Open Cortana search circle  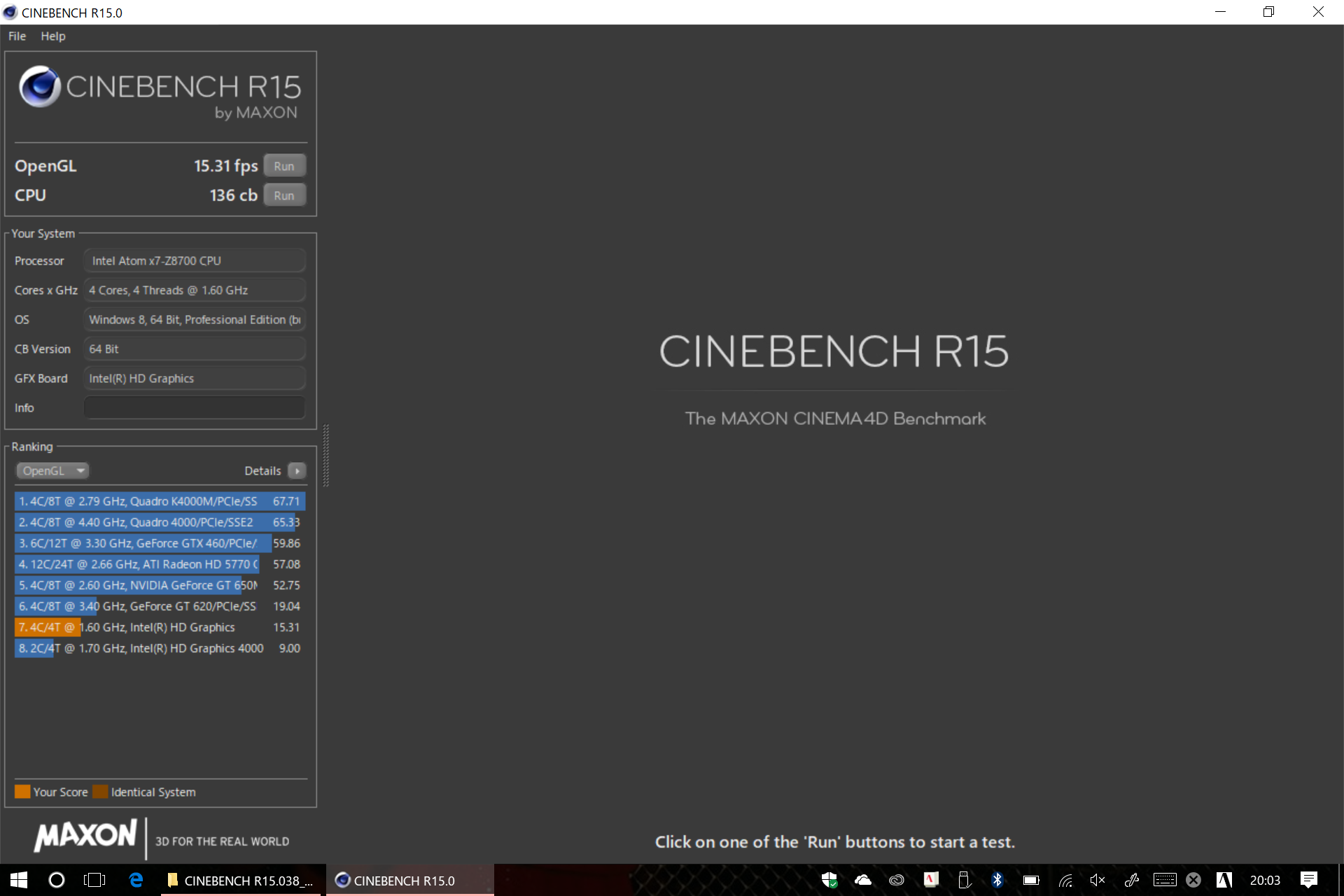tap(57, 880)
